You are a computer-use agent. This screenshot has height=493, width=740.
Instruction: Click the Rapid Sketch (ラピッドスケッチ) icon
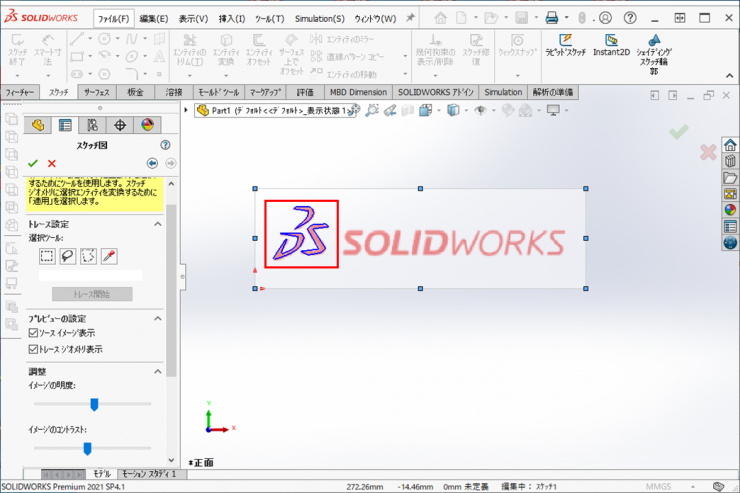click(562, 44)
